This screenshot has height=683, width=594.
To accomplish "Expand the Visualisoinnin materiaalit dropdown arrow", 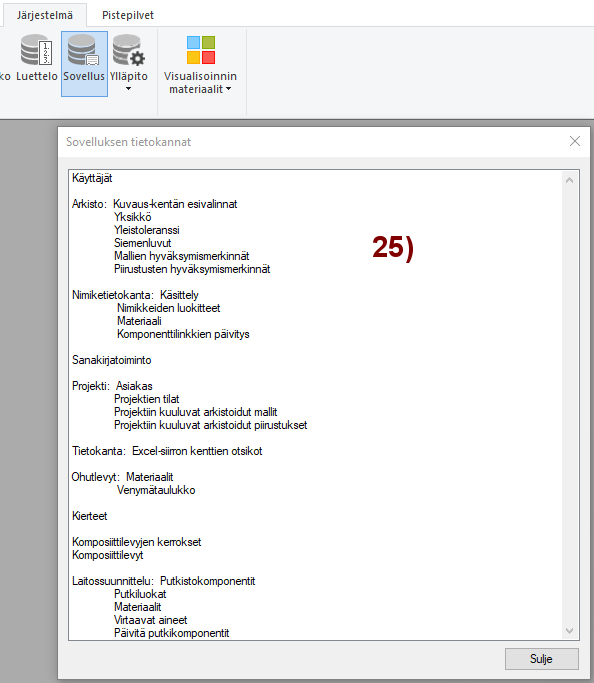I will (x=229, y=89).
